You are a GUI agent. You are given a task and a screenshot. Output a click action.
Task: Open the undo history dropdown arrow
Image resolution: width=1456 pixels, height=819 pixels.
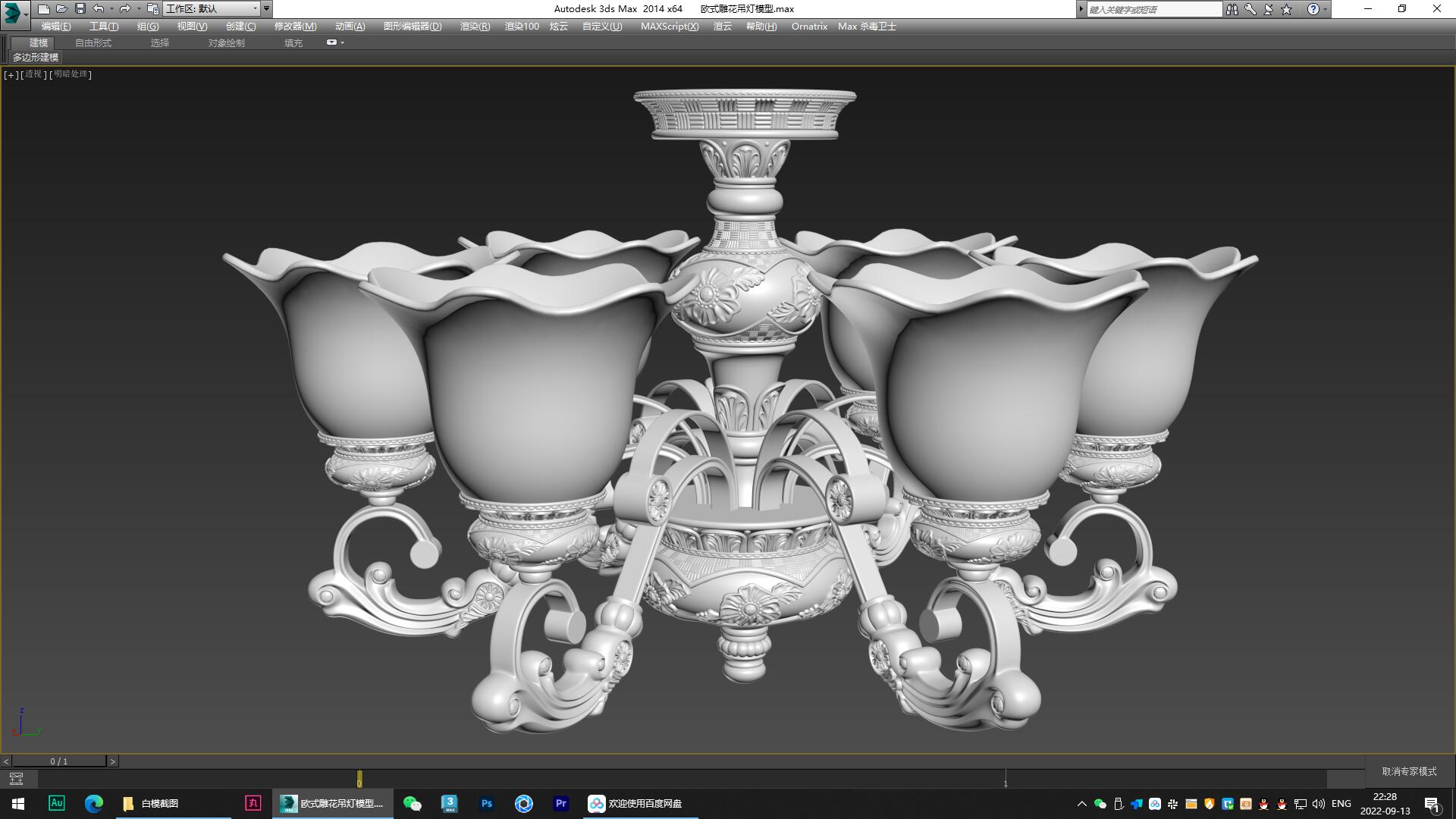coord(112,9)
